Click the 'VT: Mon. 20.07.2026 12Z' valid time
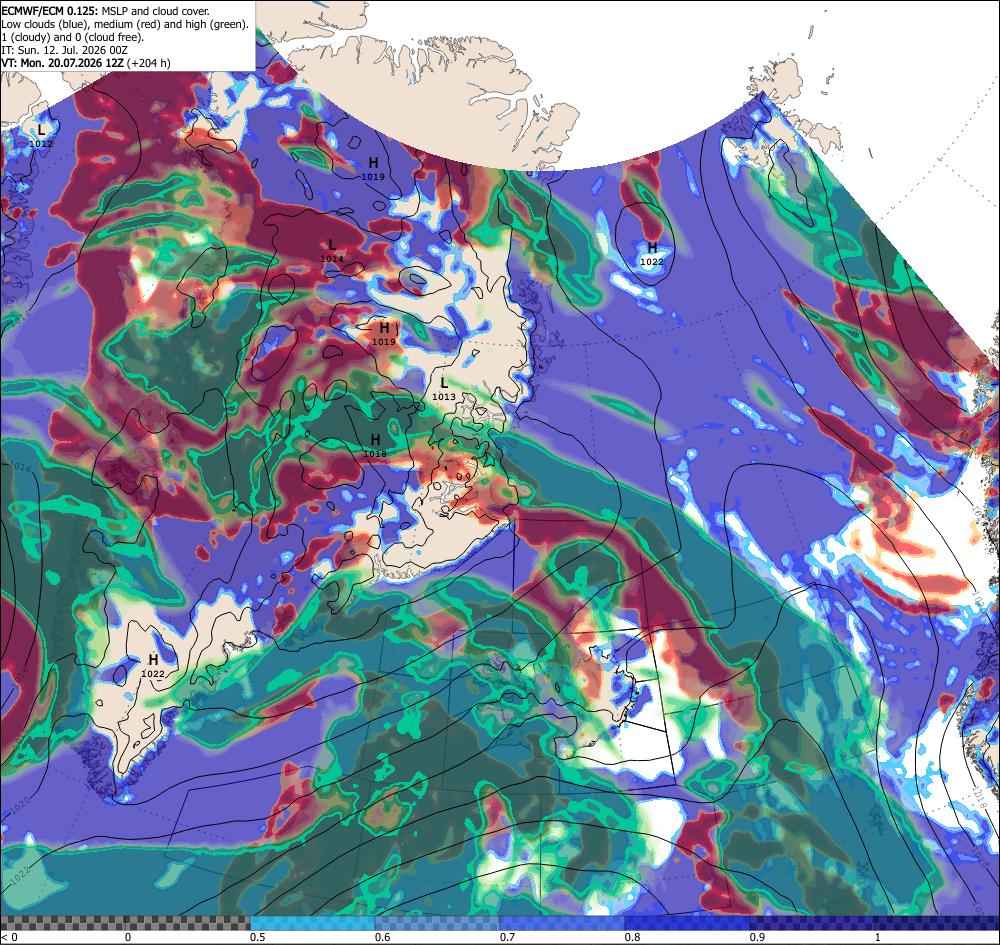Viewport: 1000px width, 945px height. point(62,62)
